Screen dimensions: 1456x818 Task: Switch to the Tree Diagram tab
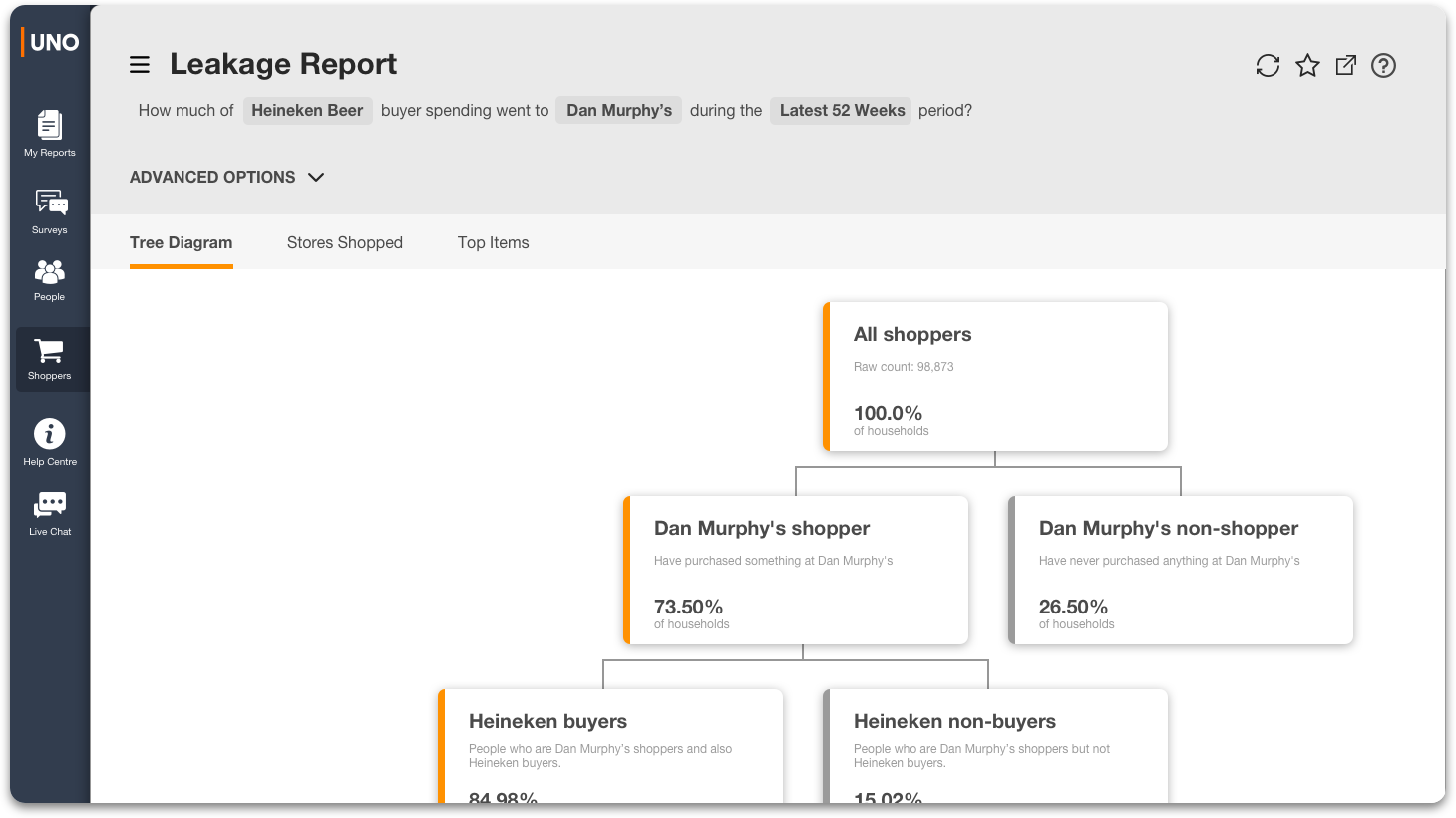coord(182,243)
